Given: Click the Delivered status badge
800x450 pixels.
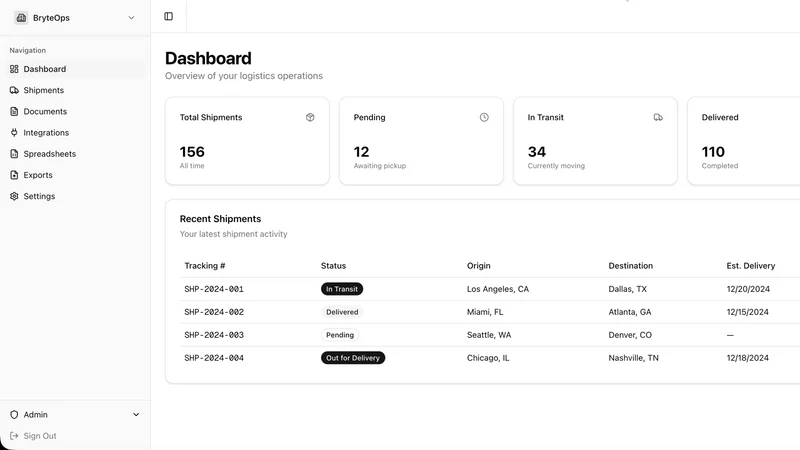Looking at the screenshot, I should tap(342, 312).
